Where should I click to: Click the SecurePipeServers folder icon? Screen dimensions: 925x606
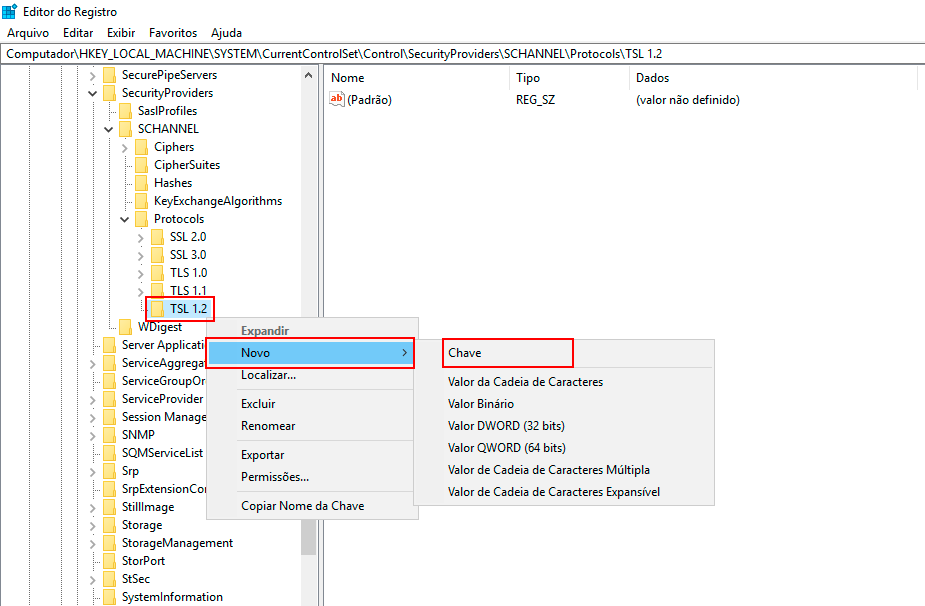point(110,75)
